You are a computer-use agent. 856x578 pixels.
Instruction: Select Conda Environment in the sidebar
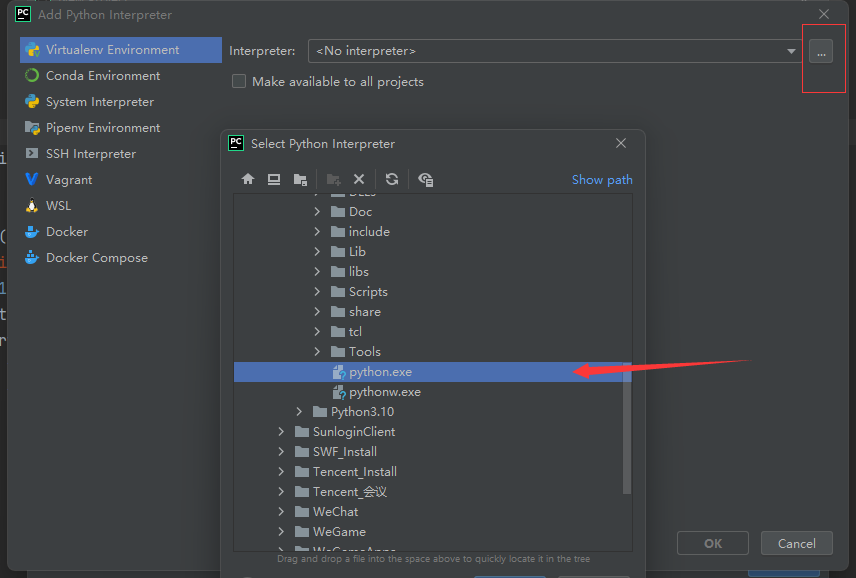121,76
